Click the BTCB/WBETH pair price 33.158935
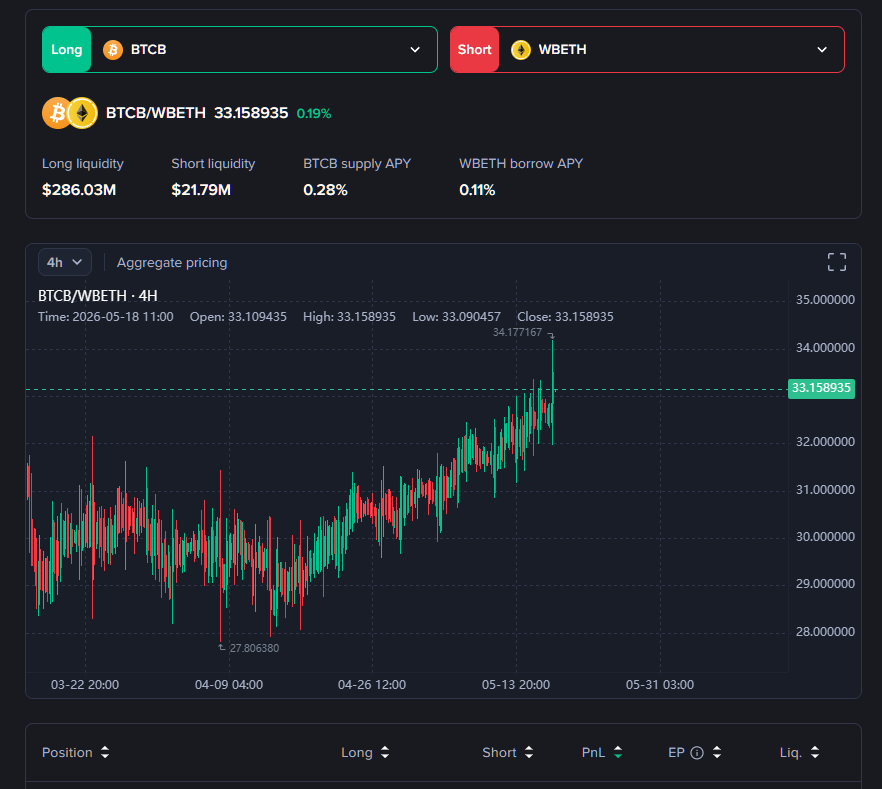882x789 pixels. (251, 113)
